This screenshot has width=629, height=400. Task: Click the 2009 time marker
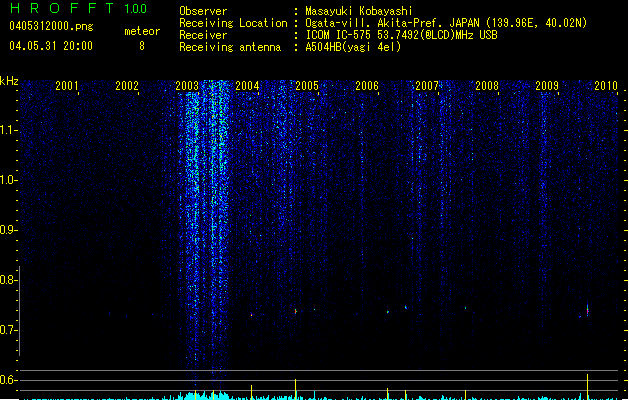click(547, 86)
